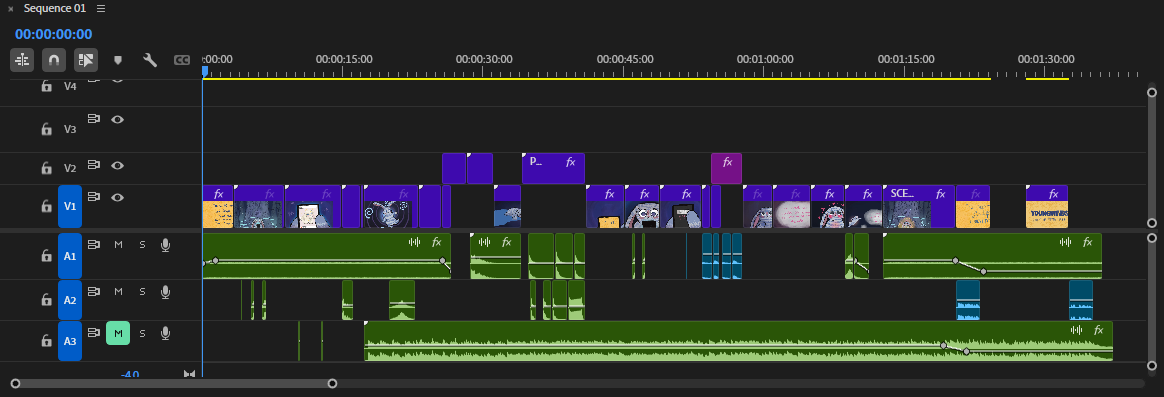Toggle sync lock for track V3
Viewport: 1164px width, 397px height.
pos(94,119)
